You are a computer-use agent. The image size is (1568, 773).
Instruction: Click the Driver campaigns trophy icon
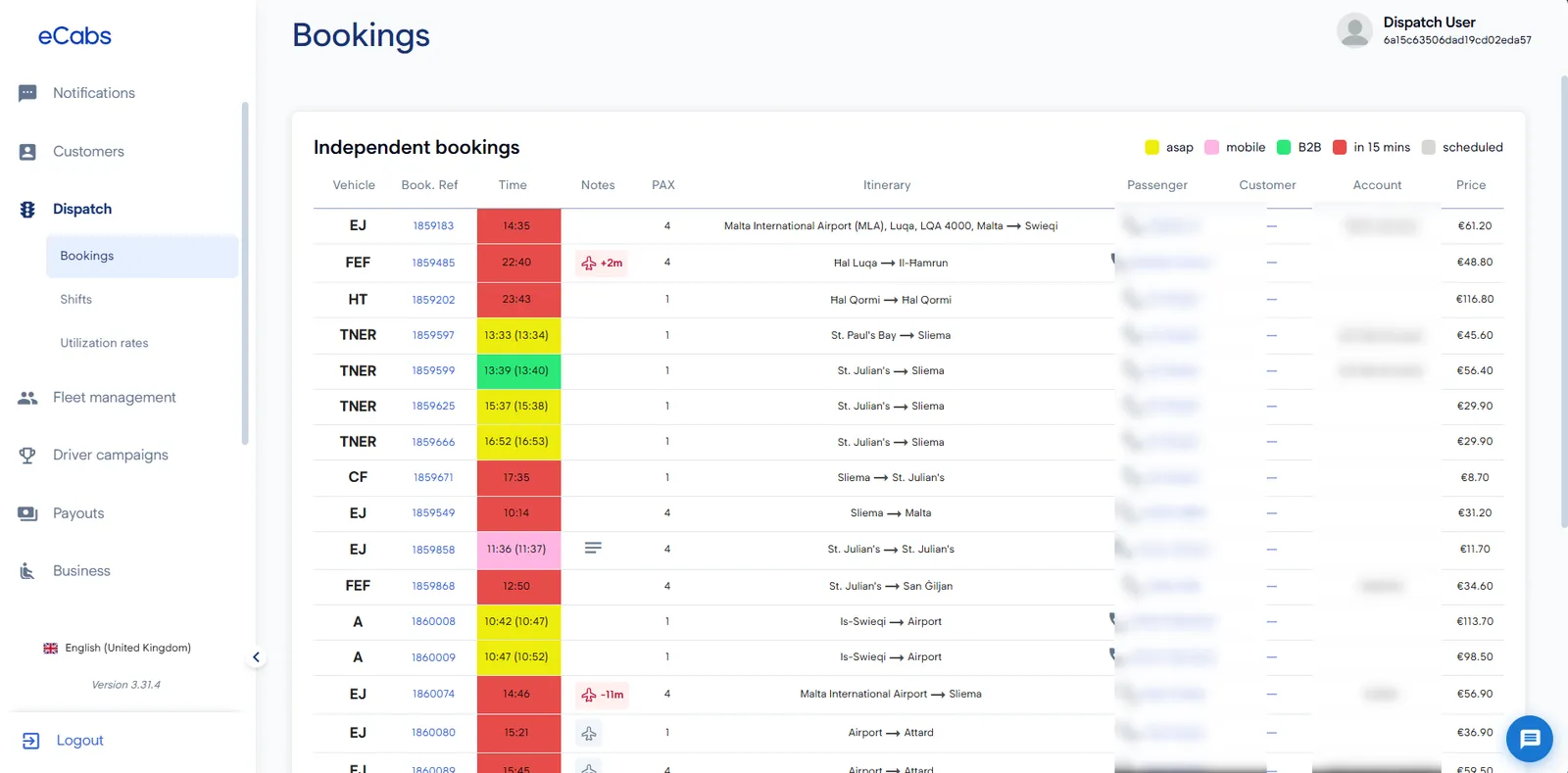click(x=27, y=456)
